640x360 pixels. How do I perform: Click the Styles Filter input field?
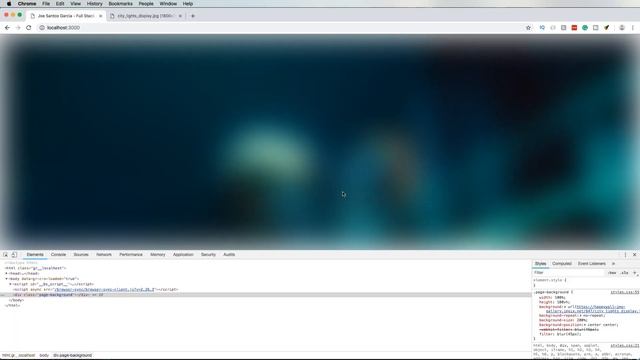pos(568,273)
